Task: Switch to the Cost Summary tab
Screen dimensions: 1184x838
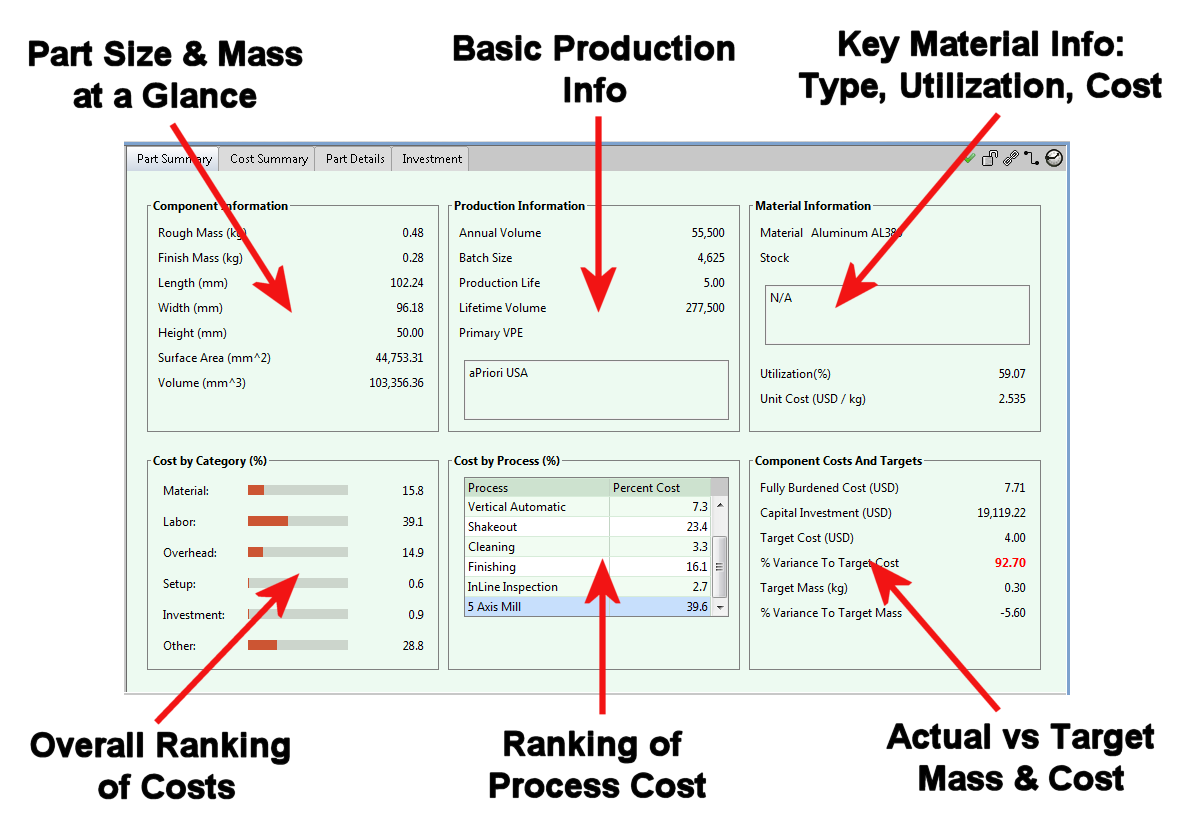Action: point(268,159)
